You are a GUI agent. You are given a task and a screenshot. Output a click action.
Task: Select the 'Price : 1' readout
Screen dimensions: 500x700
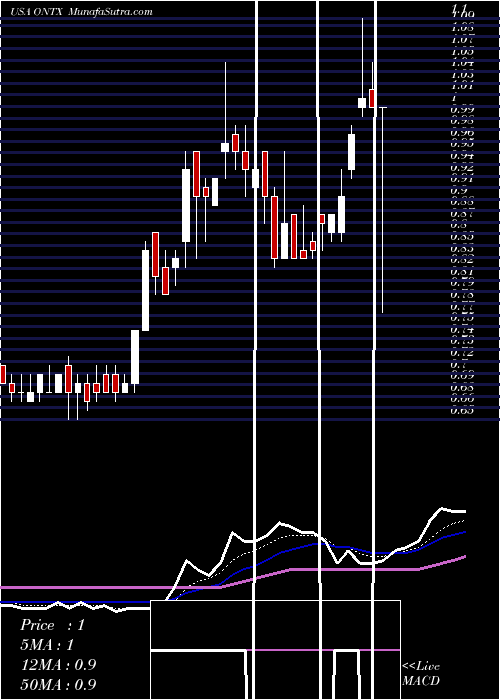click(x=52, y=625)
